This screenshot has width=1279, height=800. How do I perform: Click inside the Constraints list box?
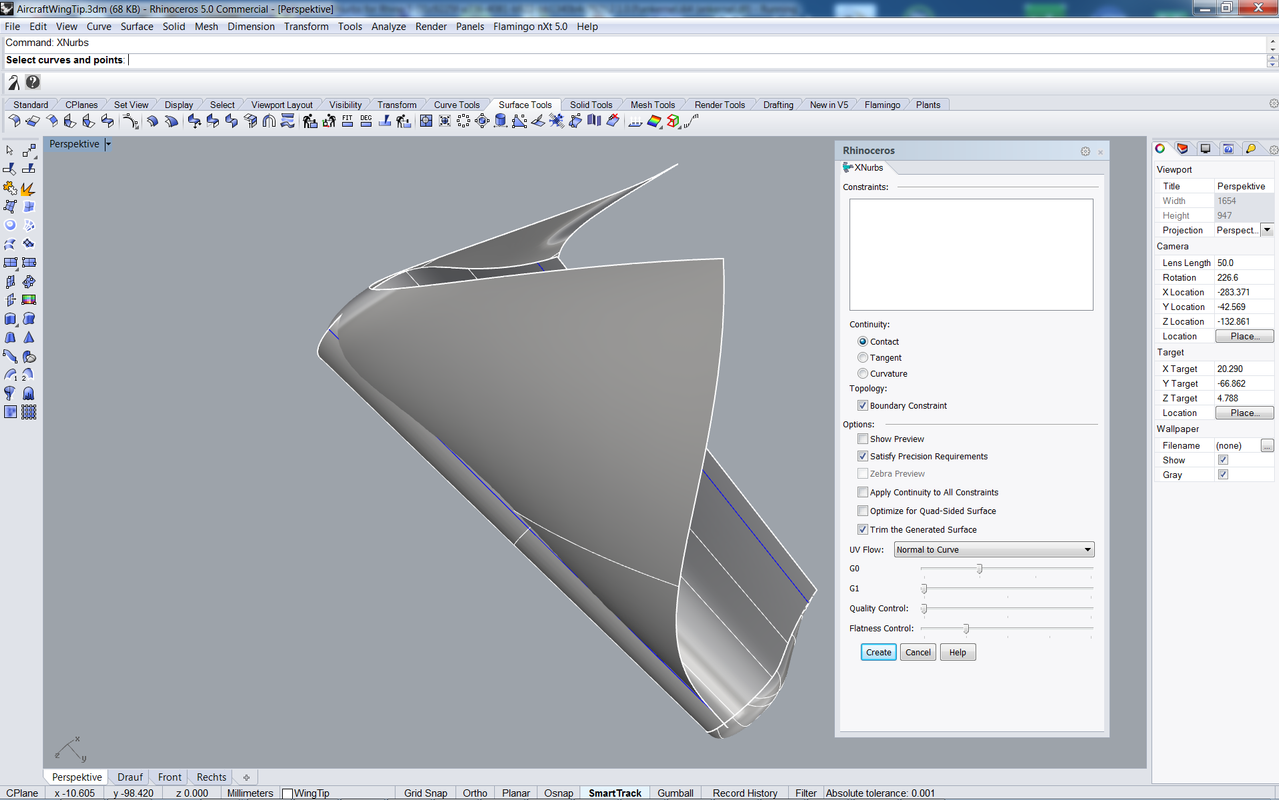pos(971,255)
